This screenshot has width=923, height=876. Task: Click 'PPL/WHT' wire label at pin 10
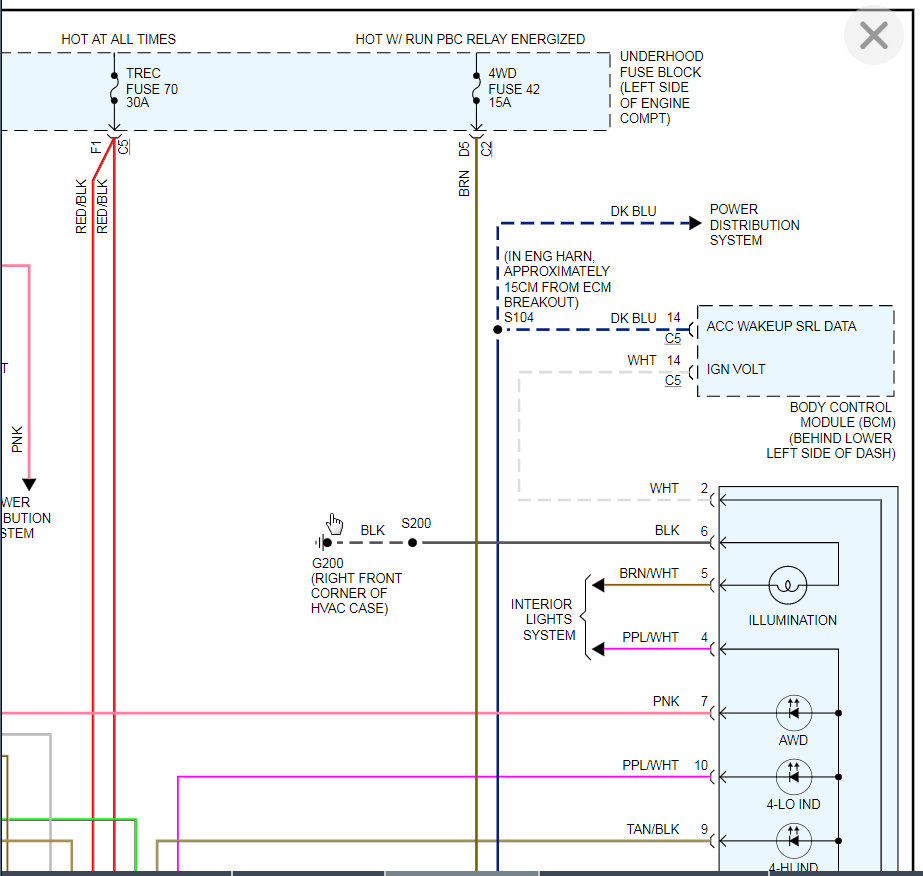(x=650, y=765)
